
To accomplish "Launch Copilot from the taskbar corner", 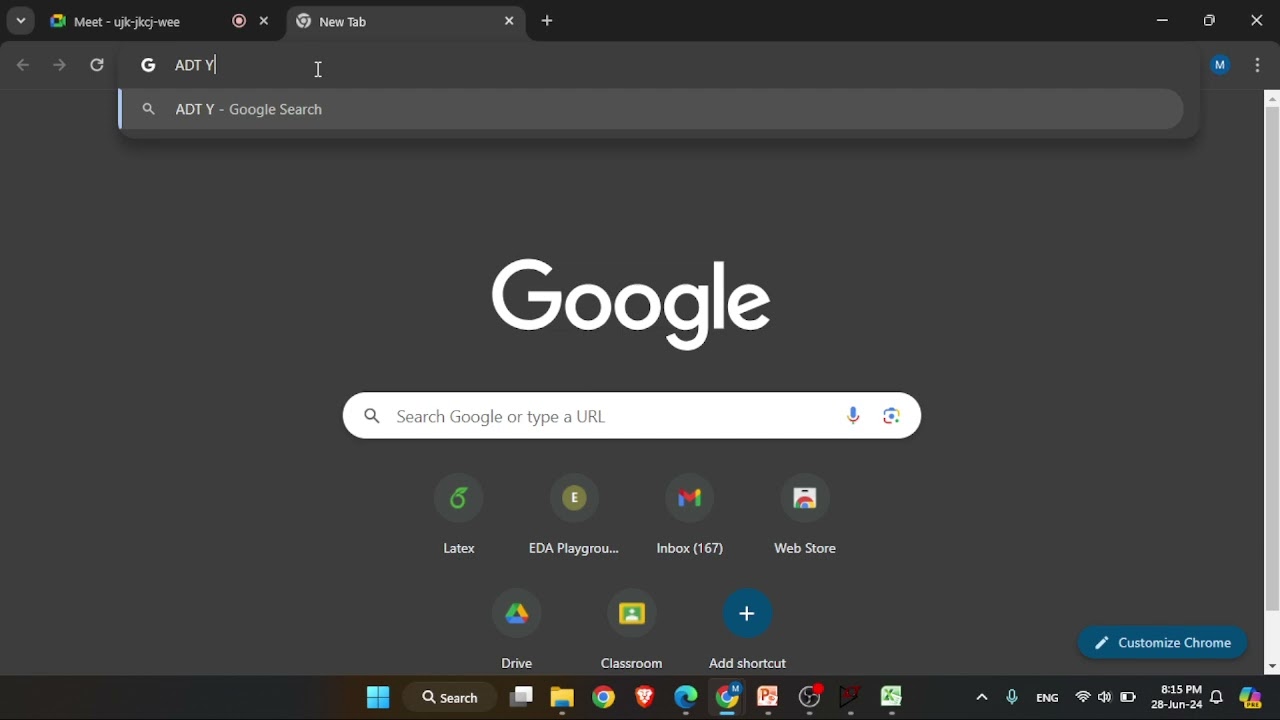I will coord(1252,698).
